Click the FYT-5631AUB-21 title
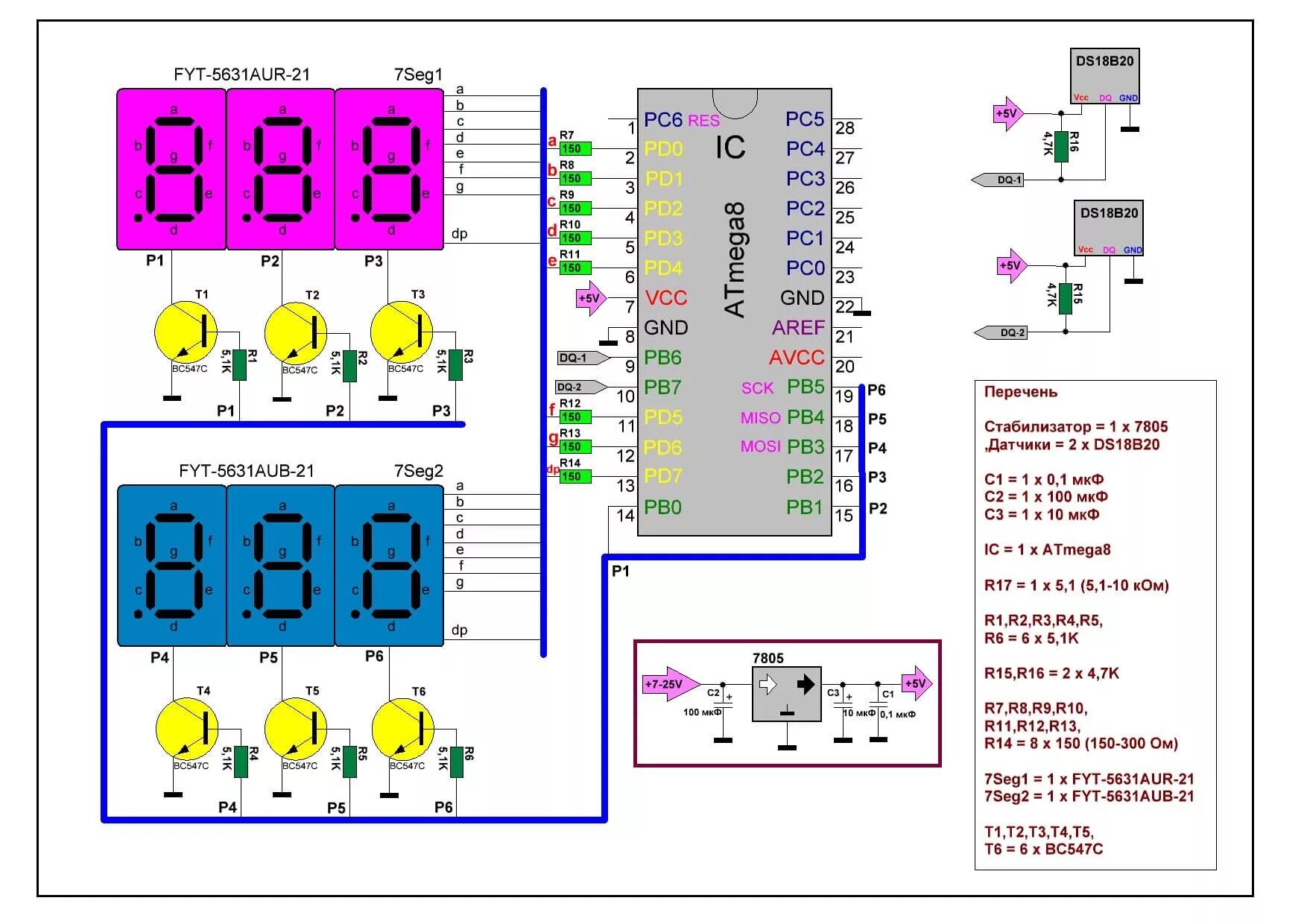The image size is (1307, 924). [247, 471]
